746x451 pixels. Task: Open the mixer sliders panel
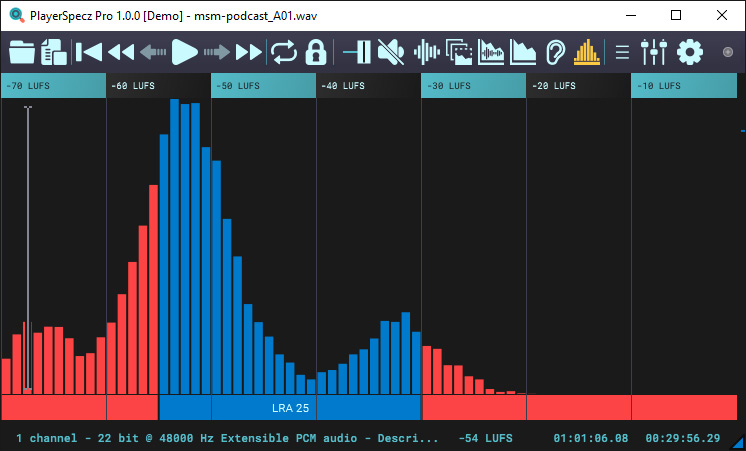[654, 52]
